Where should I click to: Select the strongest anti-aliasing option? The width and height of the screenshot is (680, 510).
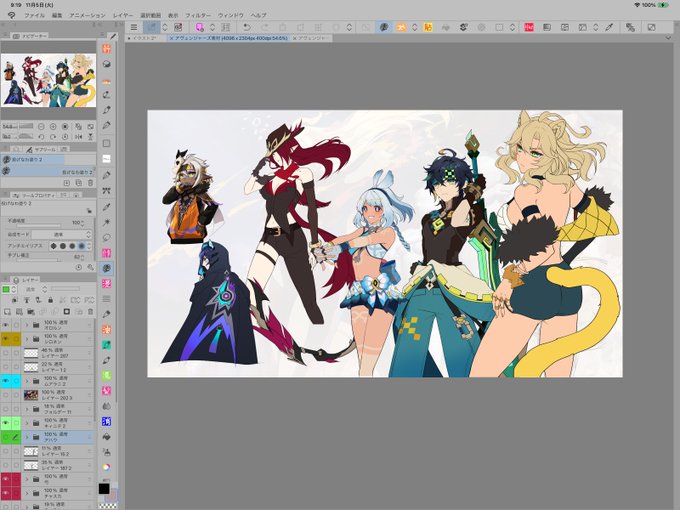point(82,246)
